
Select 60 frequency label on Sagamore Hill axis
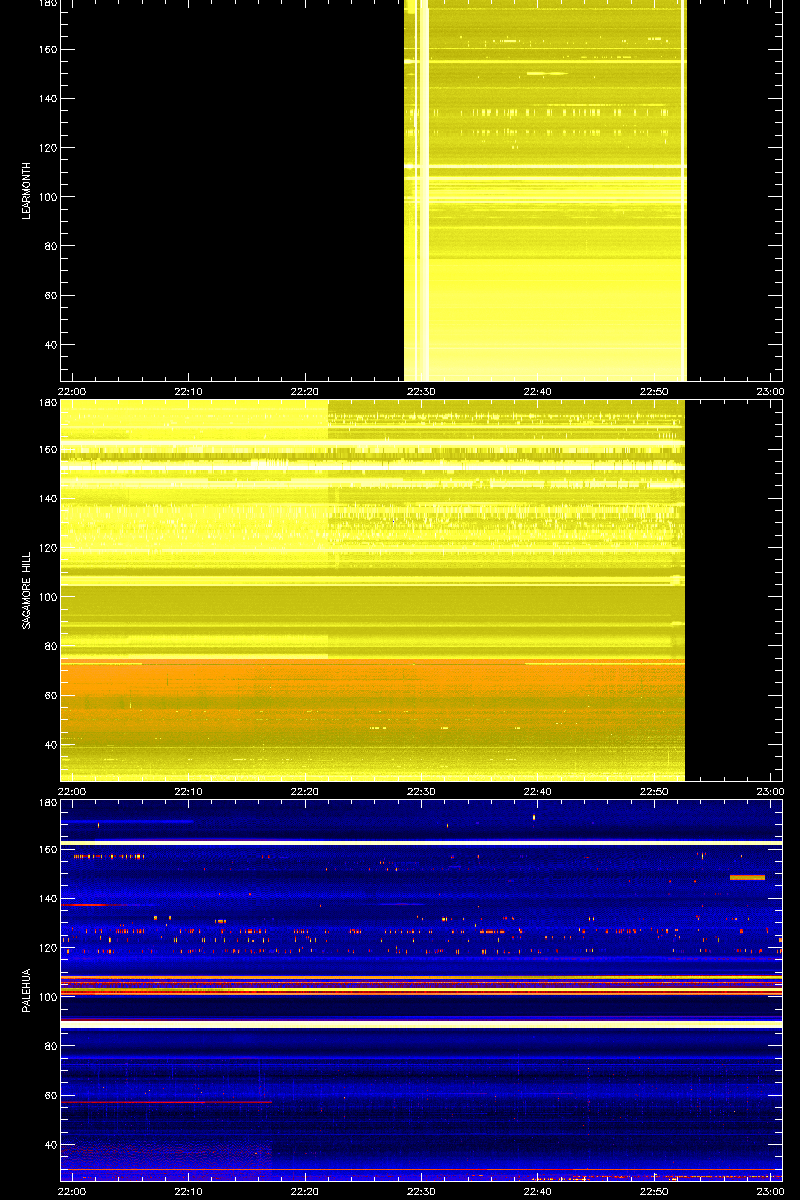coord(50,696)
